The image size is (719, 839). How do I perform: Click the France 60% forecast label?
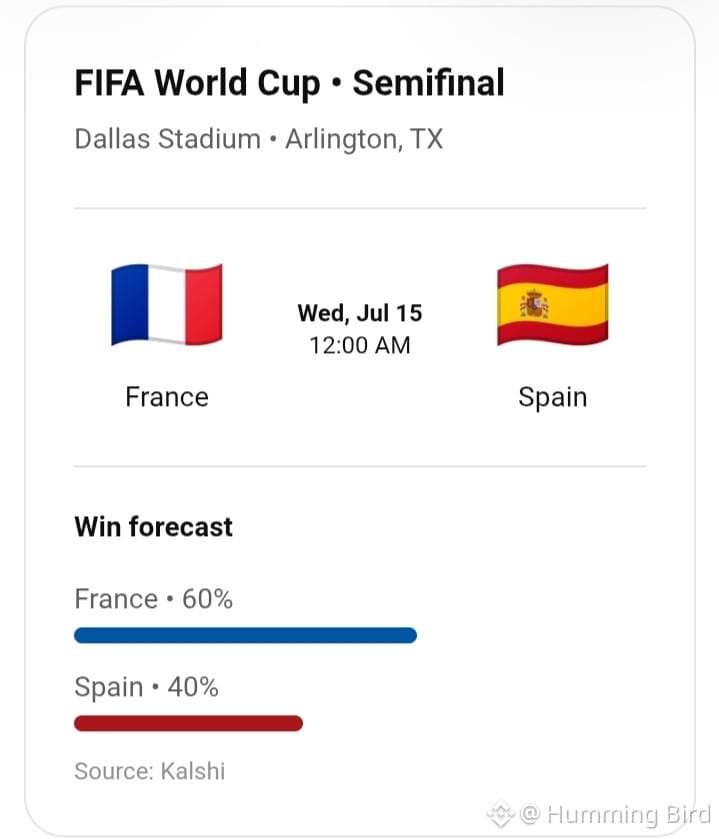click(x=154, y=599)
